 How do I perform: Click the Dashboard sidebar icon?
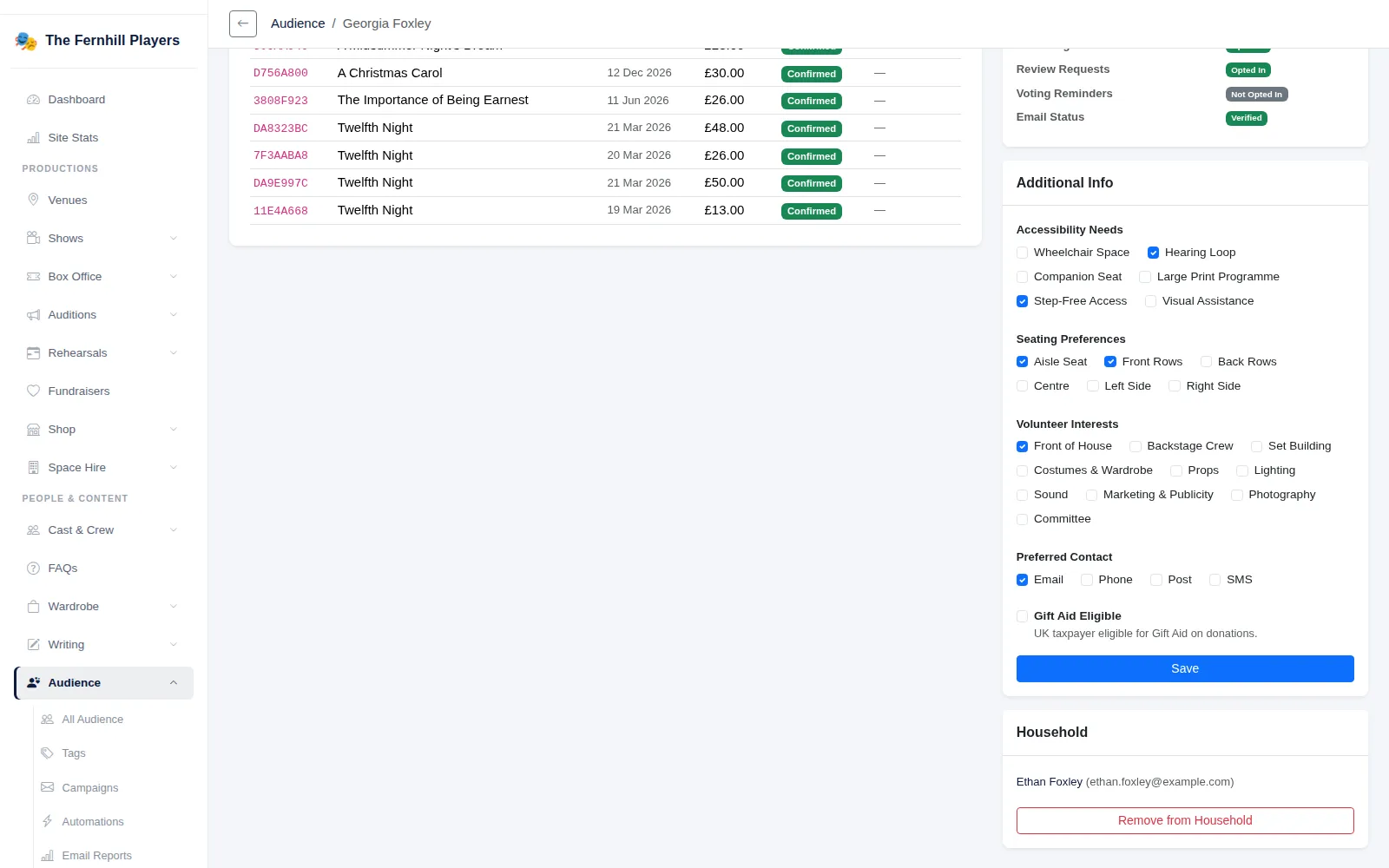(x=33, y=100)
